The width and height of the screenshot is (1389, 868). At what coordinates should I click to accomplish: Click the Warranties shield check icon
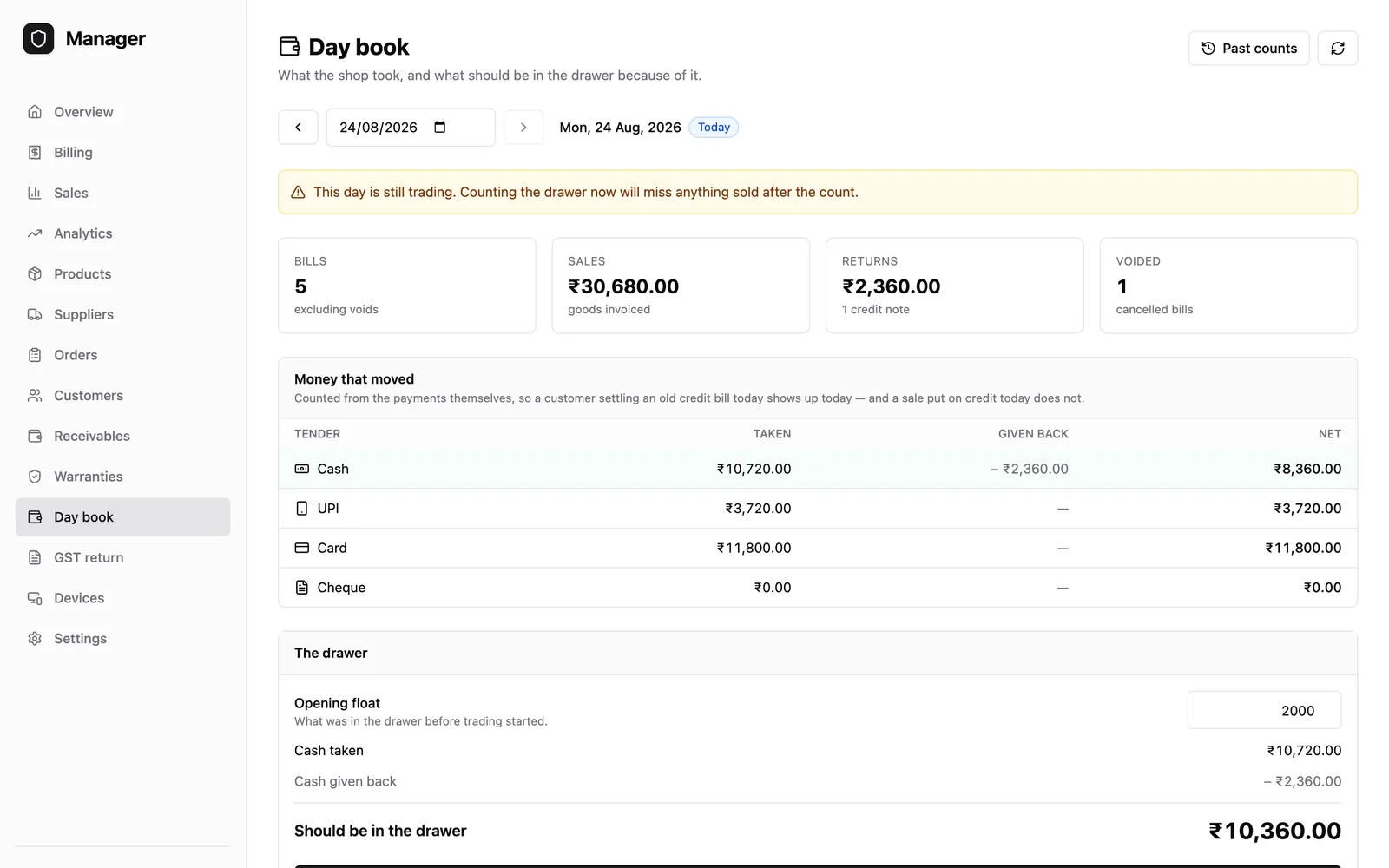(35, 477)
